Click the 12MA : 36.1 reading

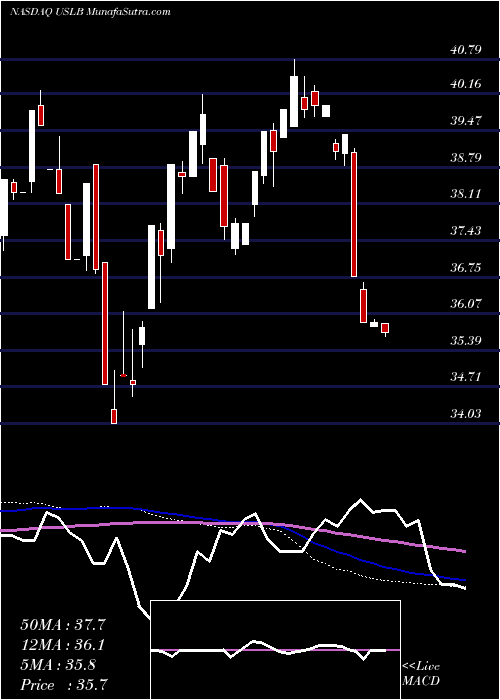(63, 645)
